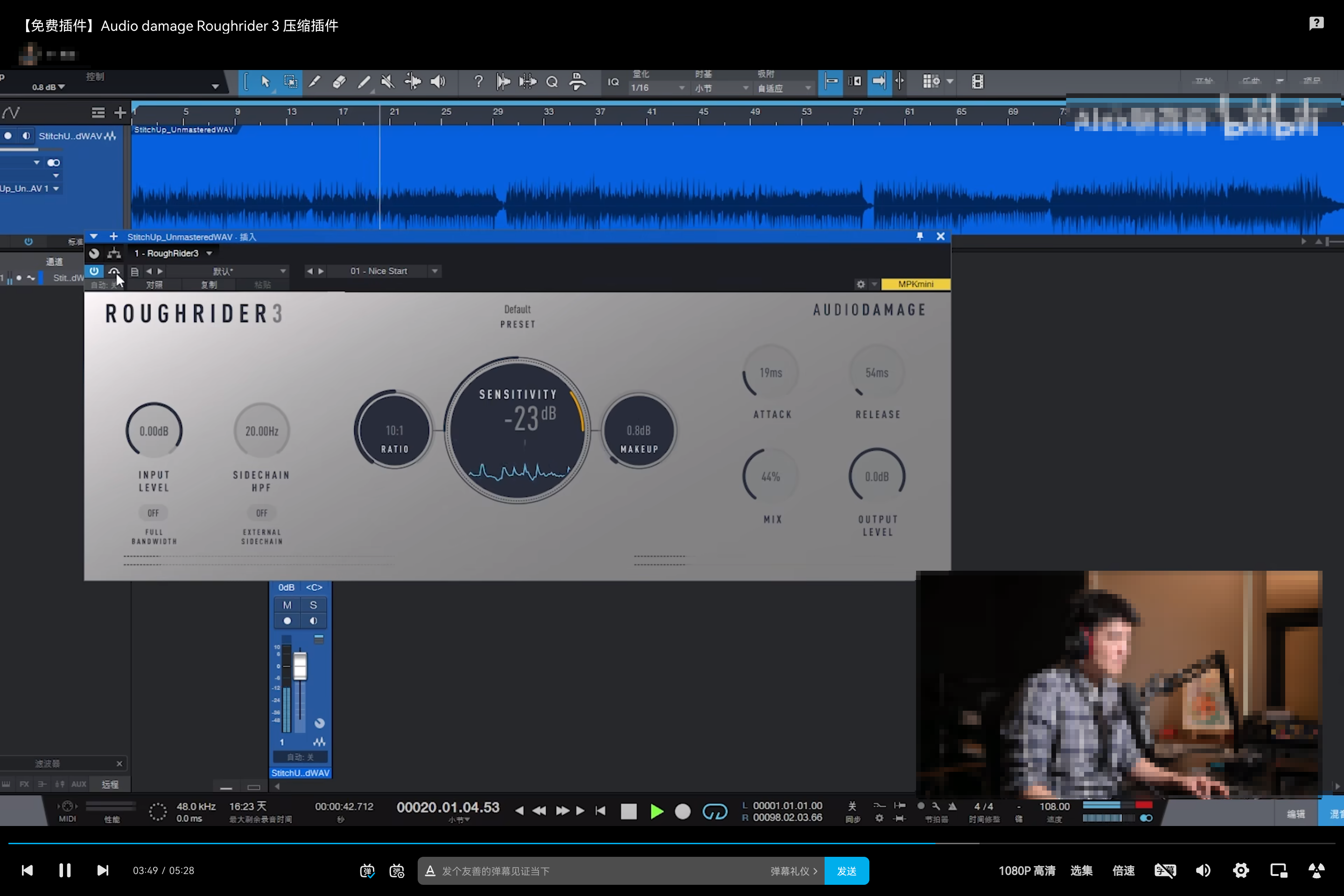
Task: Toggle RoughRider3 plugin power button
Action: [x=94, y=271]
